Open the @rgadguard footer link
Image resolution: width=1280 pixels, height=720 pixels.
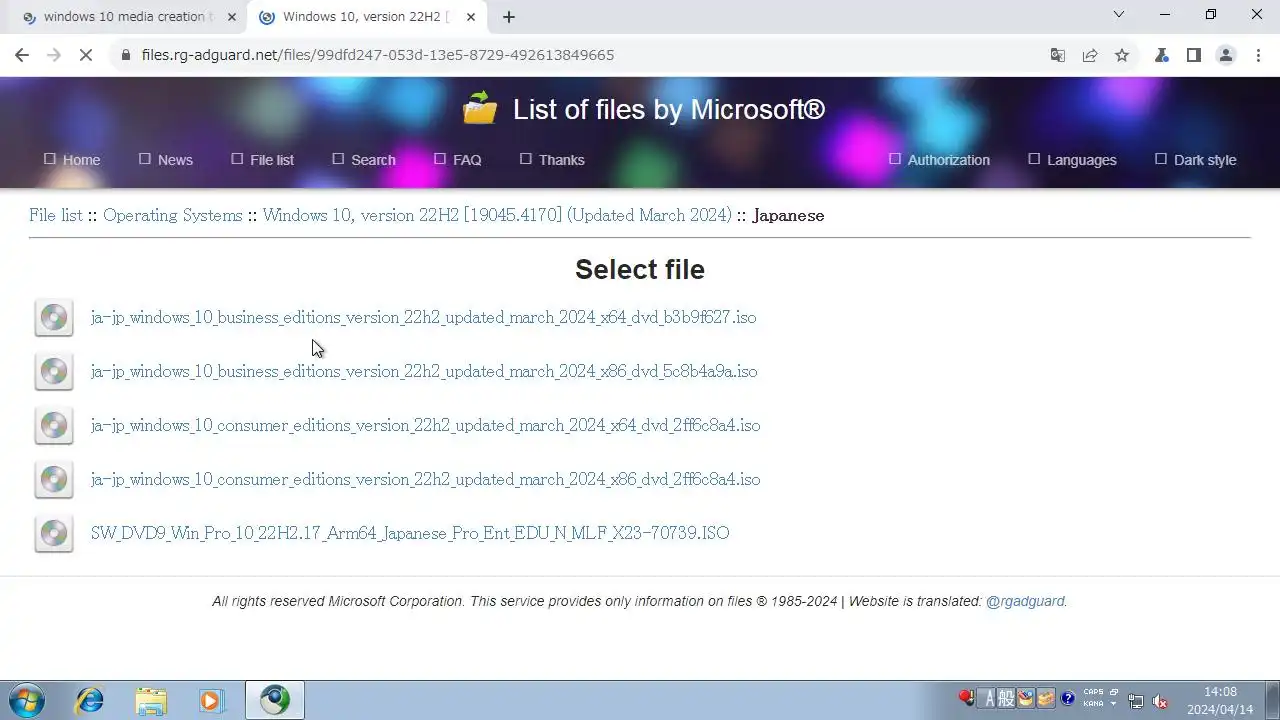[1025, 601]
